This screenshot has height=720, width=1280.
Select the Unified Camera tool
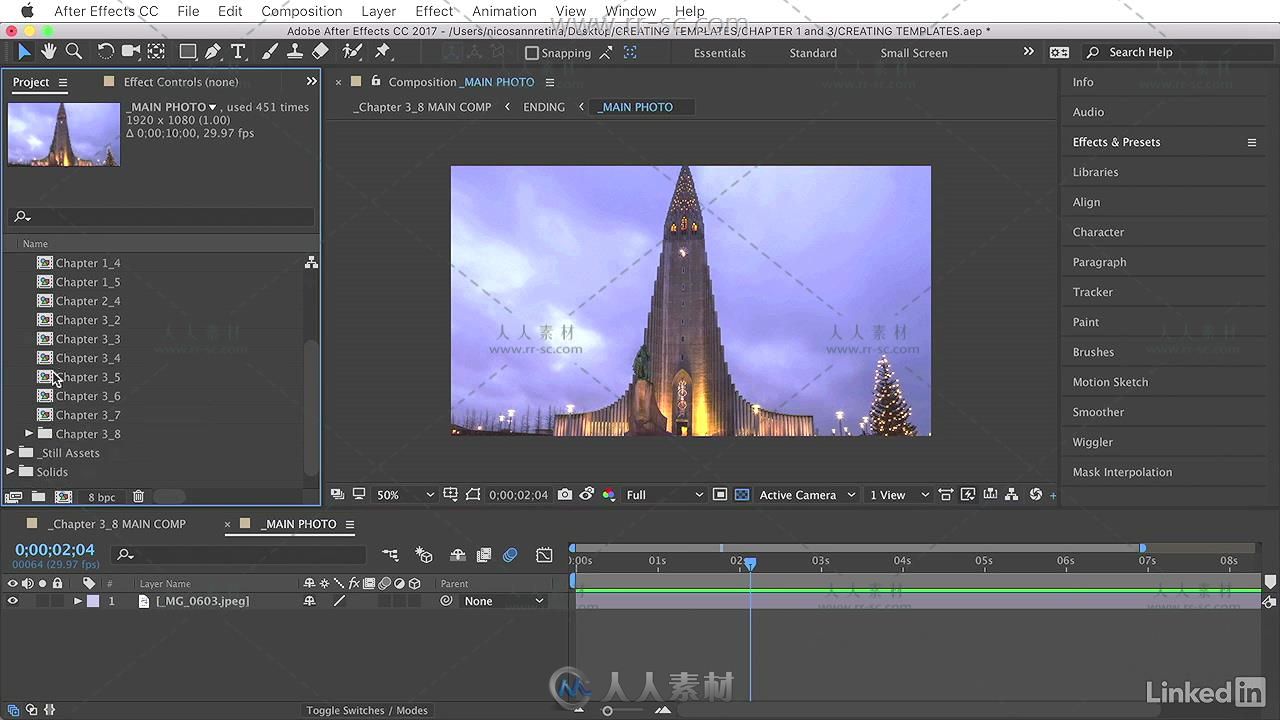[x=131, y=52]
